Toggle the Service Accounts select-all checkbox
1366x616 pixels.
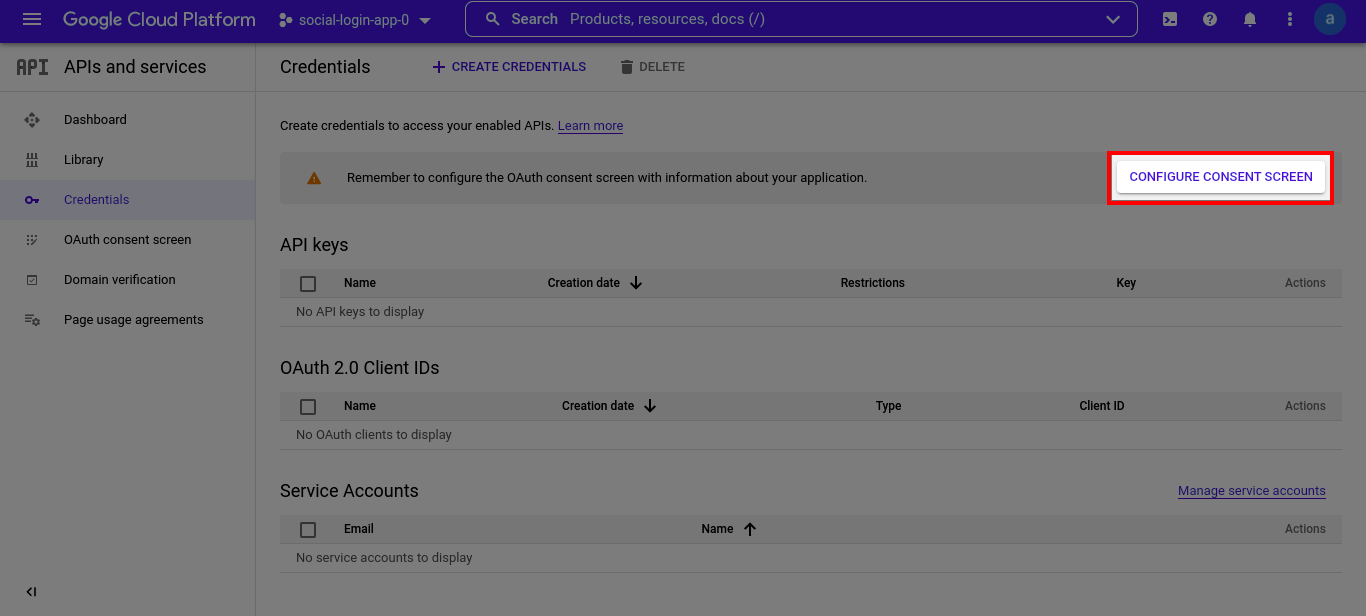(308, 530)
